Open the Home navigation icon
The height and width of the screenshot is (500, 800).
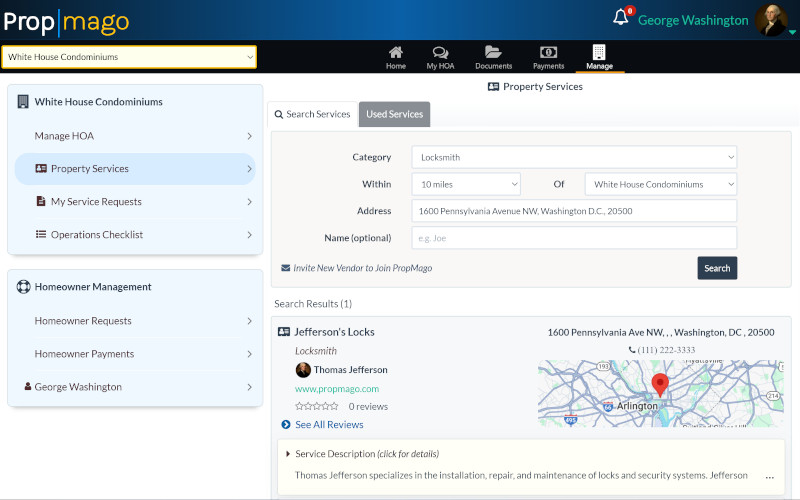396,52
